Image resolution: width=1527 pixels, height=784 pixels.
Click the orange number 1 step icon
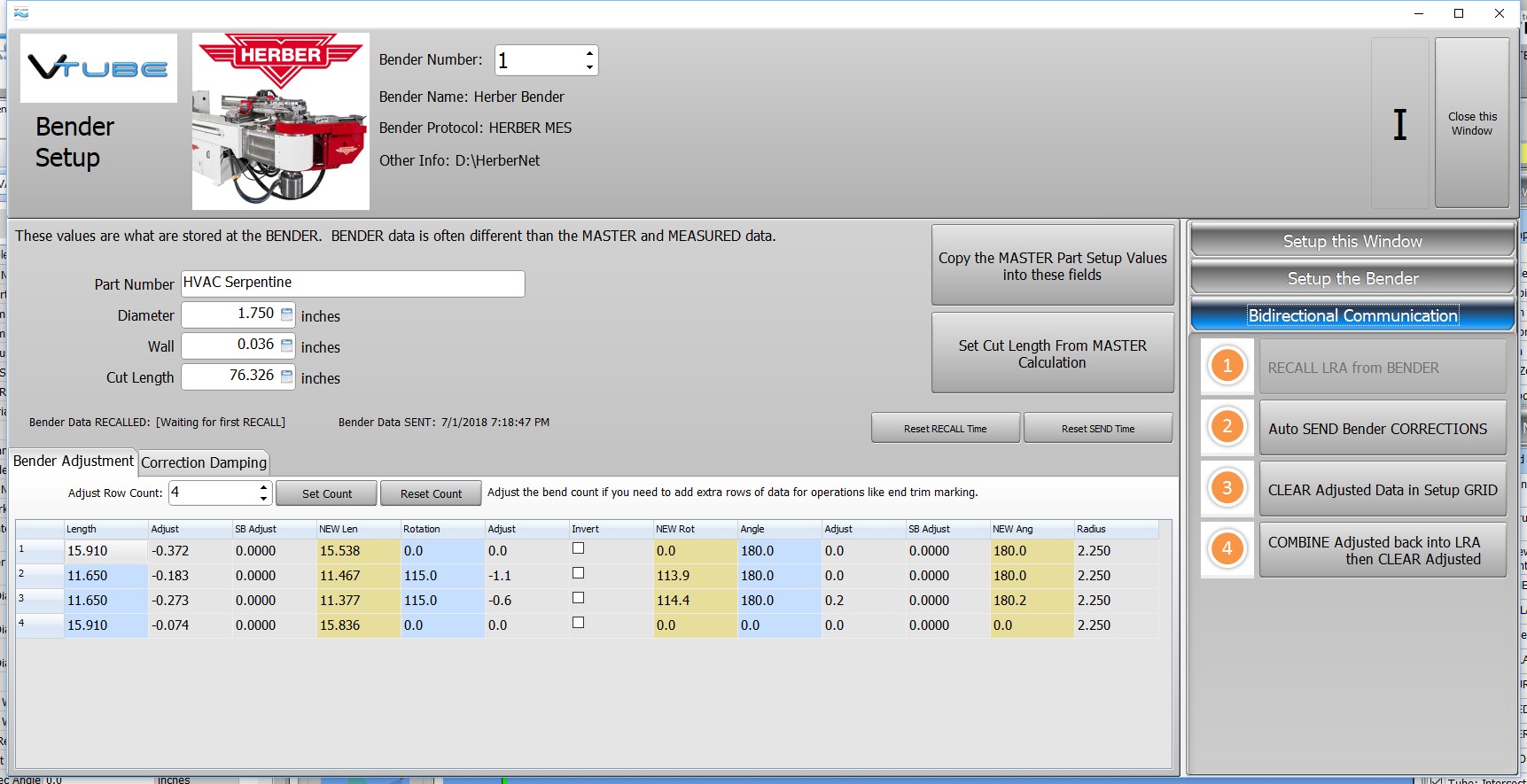click(x=1227, y=366)
